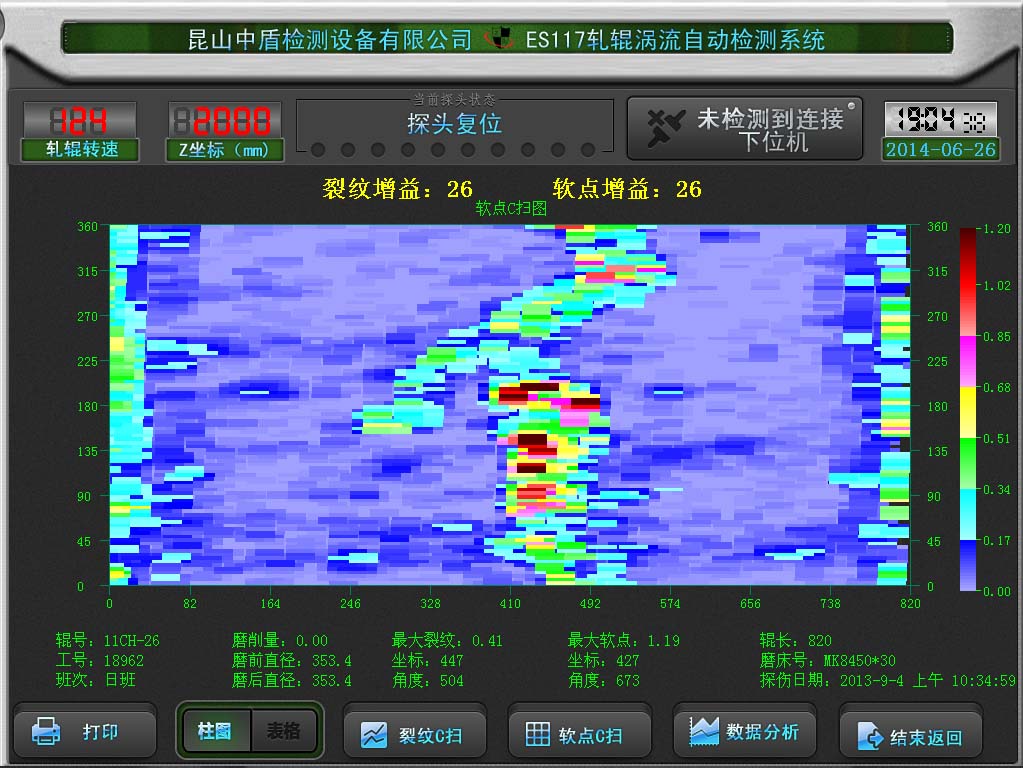1023x768 pixels.
Task: Click the printer icon on 打印 button
Action: click(x=46, y=731)
